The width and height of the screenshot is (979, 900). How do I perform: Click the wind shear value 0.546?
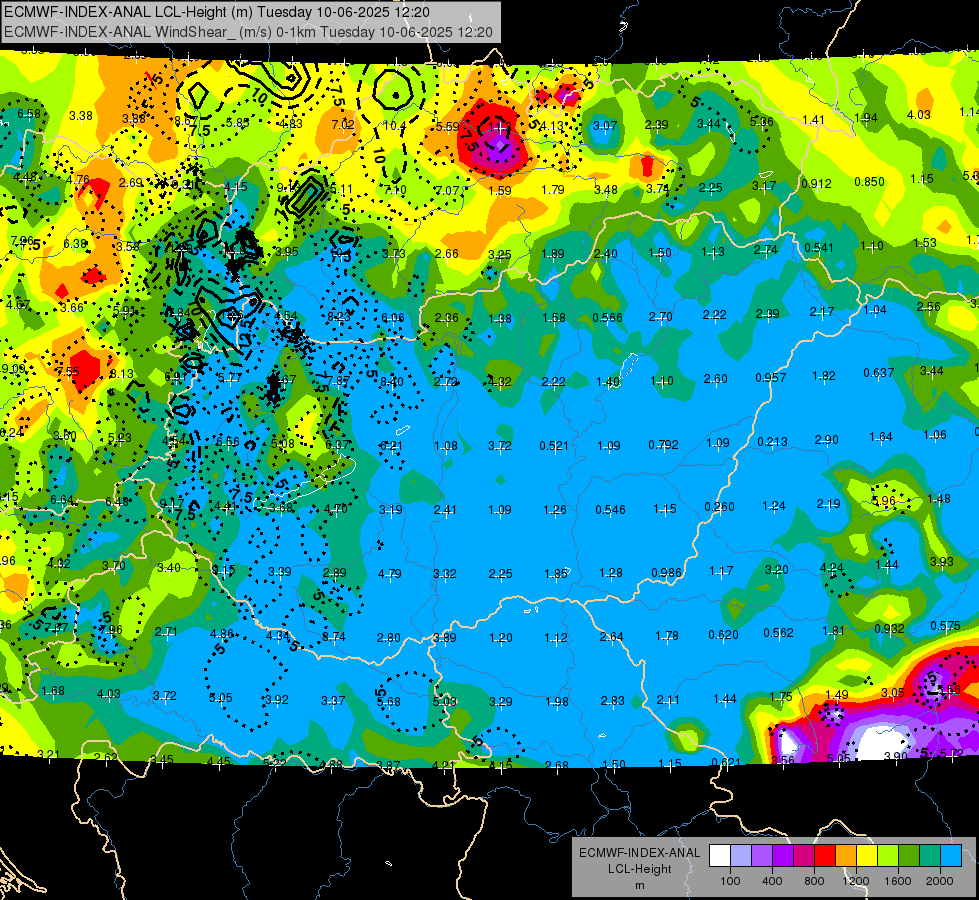(610, 510)
